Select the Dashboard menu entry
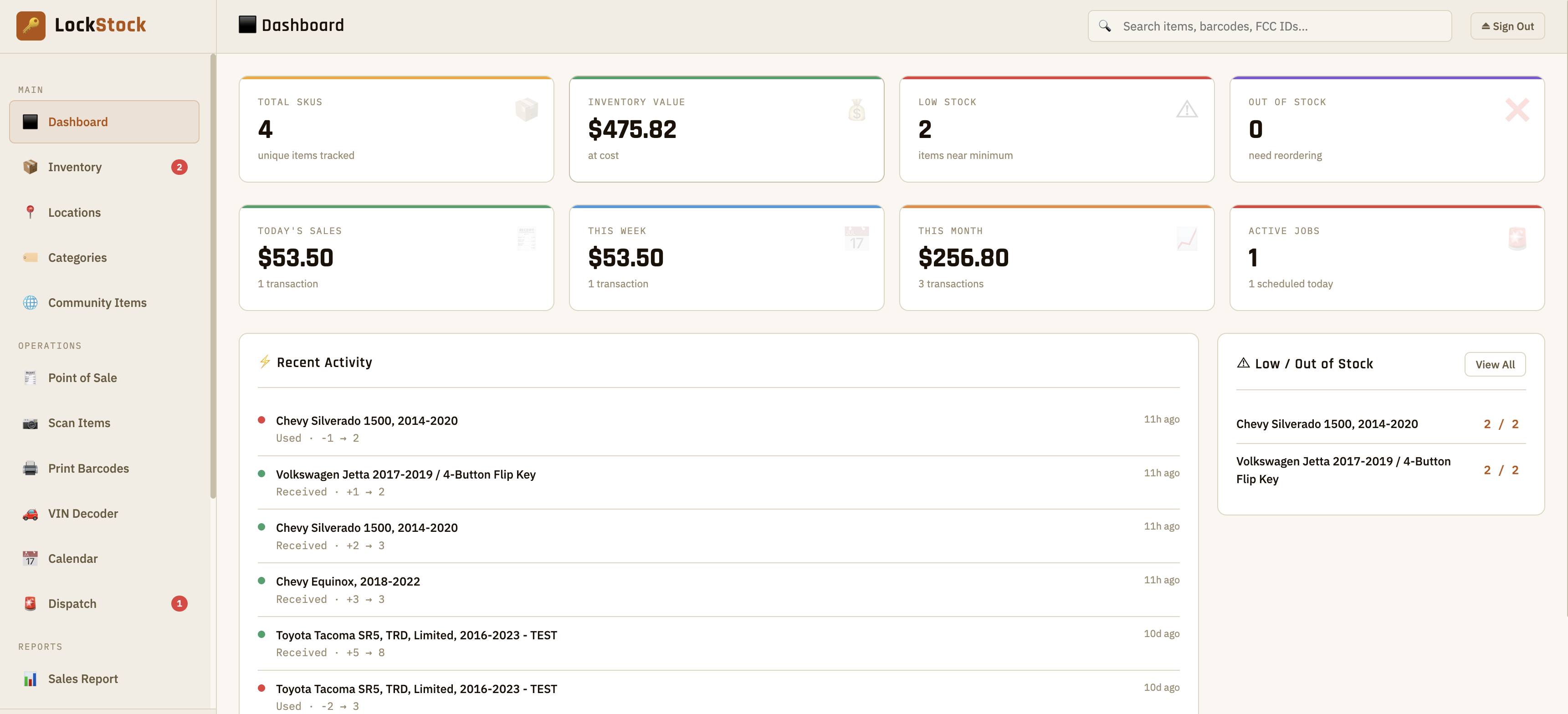1568x714 pixels. 77,121
